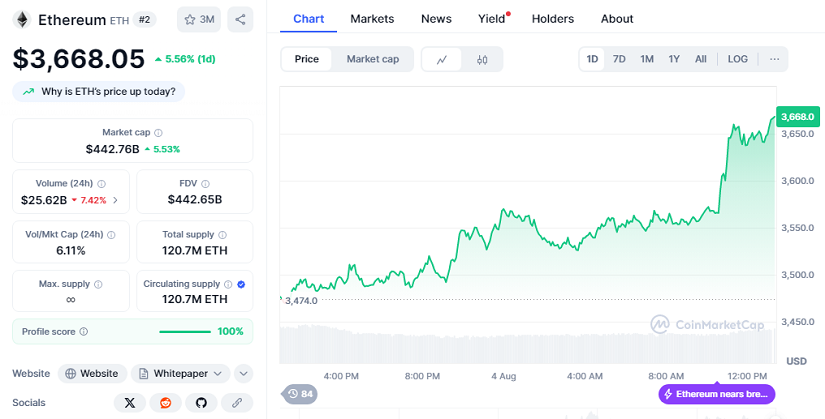Select 7D time range
825x419 pixels.
coord(619,59)
